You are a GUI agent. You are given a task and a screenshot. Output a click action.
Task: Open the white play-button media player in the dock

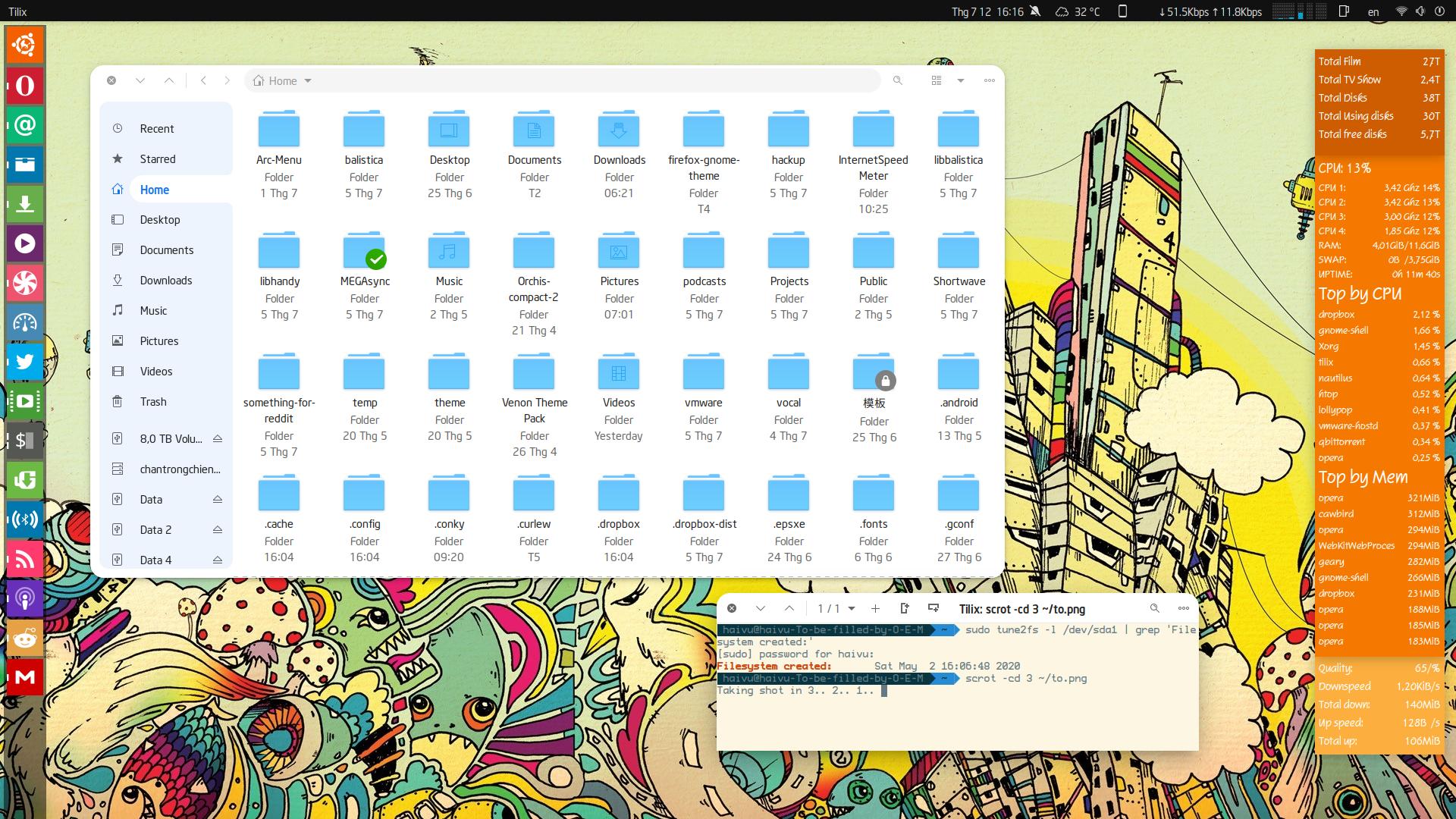[x=25, y=243]
